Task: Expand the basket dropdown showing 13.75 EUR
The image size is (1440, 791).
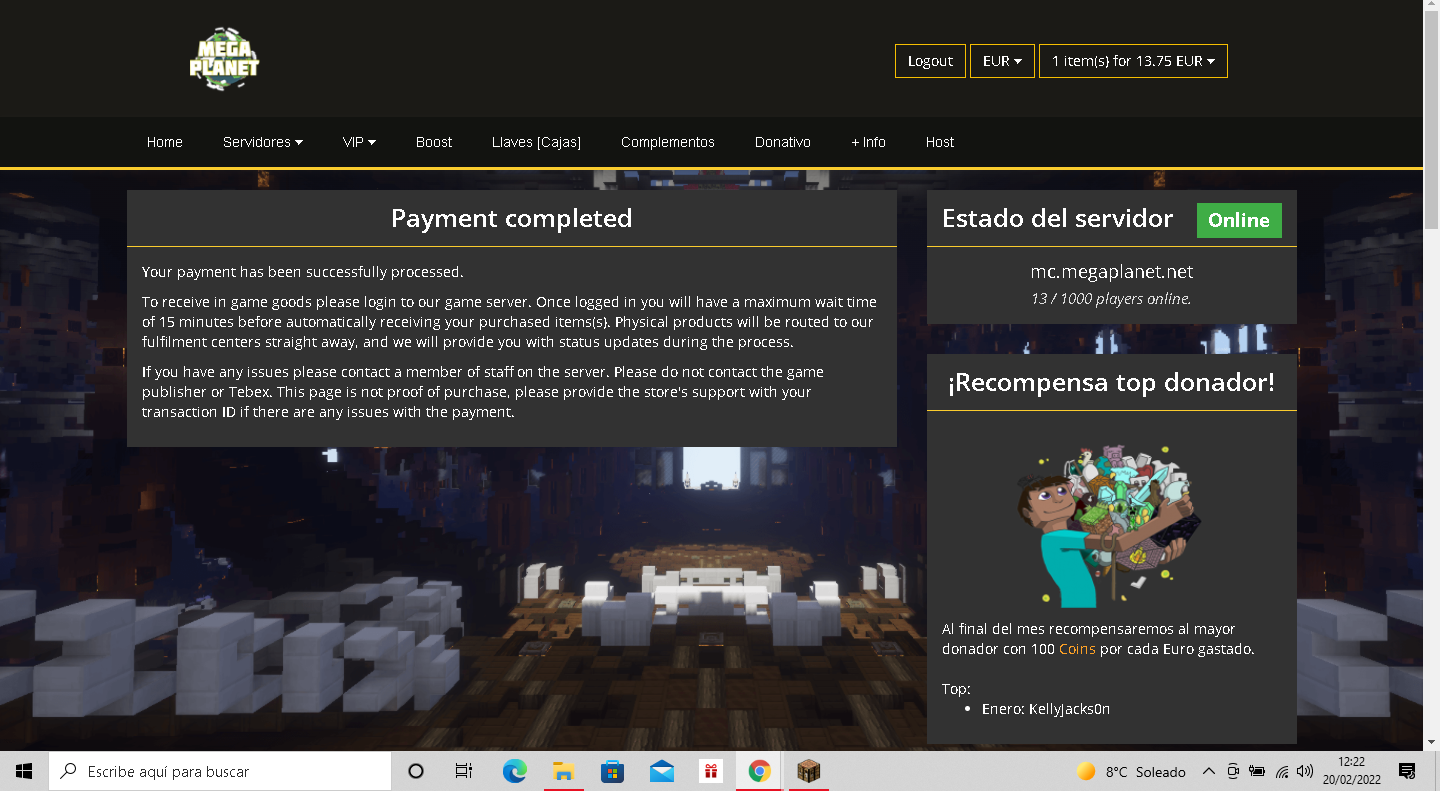Action: pos(1133,61)
